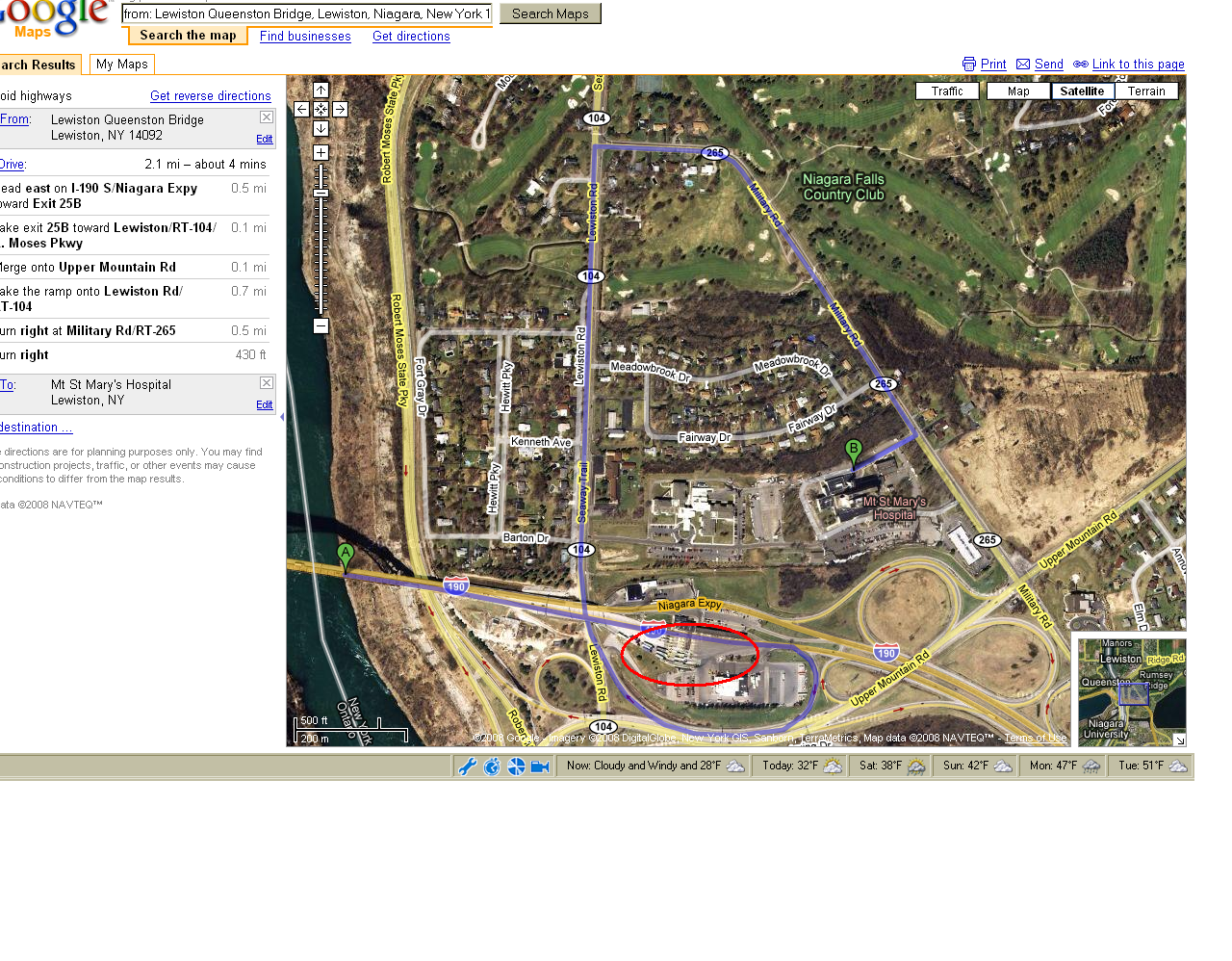The image size is (1232, 961).
Task: Click the wrench icon in status bar
Action: 468,766
